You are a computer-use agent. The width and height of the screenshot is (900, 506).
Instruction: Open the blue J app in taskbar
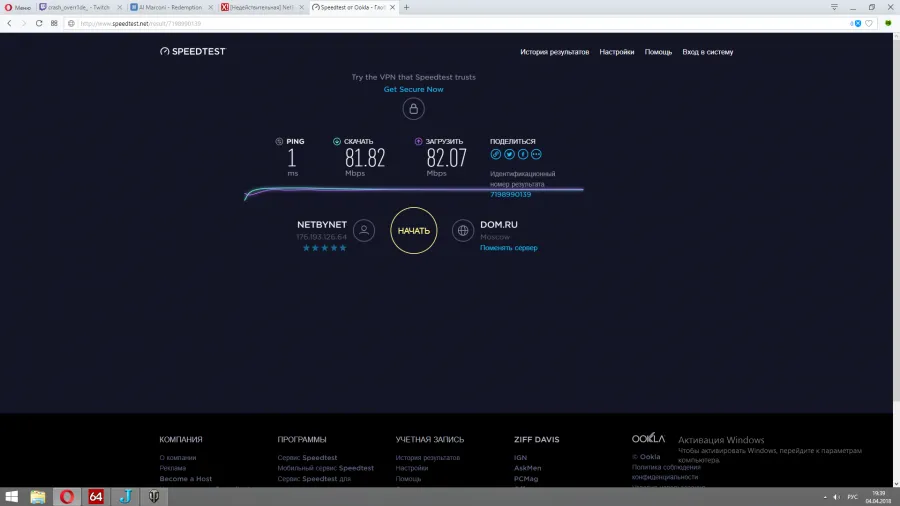tap(125, 497)
